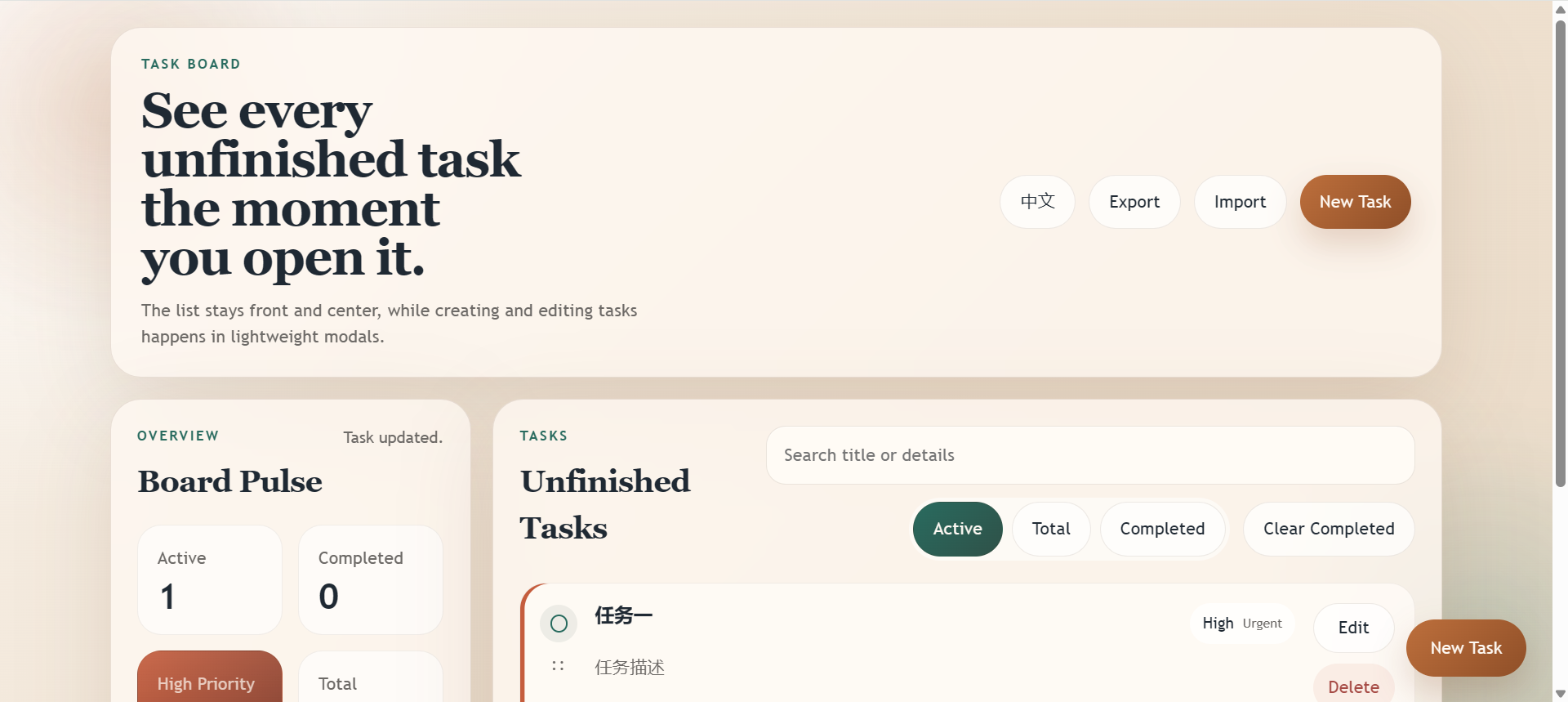Focus the Search title or details field

(1090, 455)
